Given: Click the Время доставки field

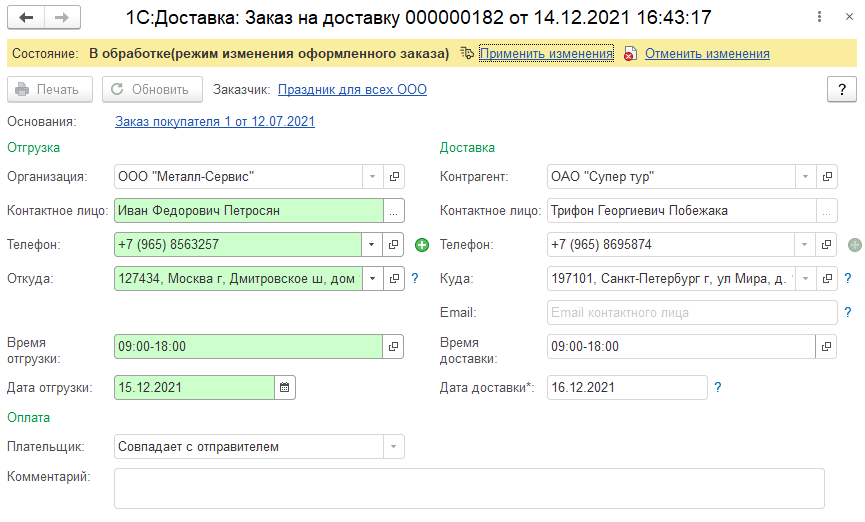Looking at the screenshot, I should 681,347.
